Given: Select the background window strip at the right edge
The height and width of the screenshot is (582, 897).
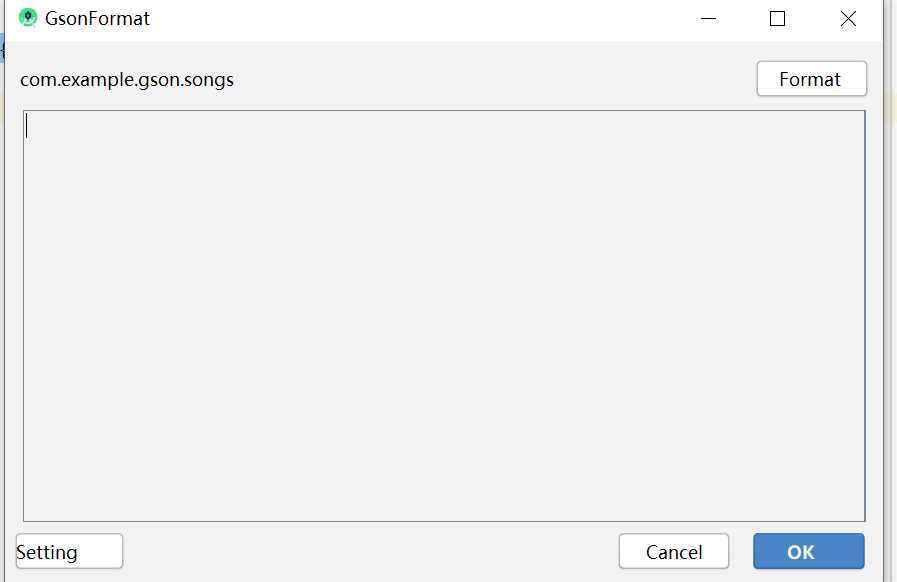Looking at the screenshot, I should click(x=890, y=291).
